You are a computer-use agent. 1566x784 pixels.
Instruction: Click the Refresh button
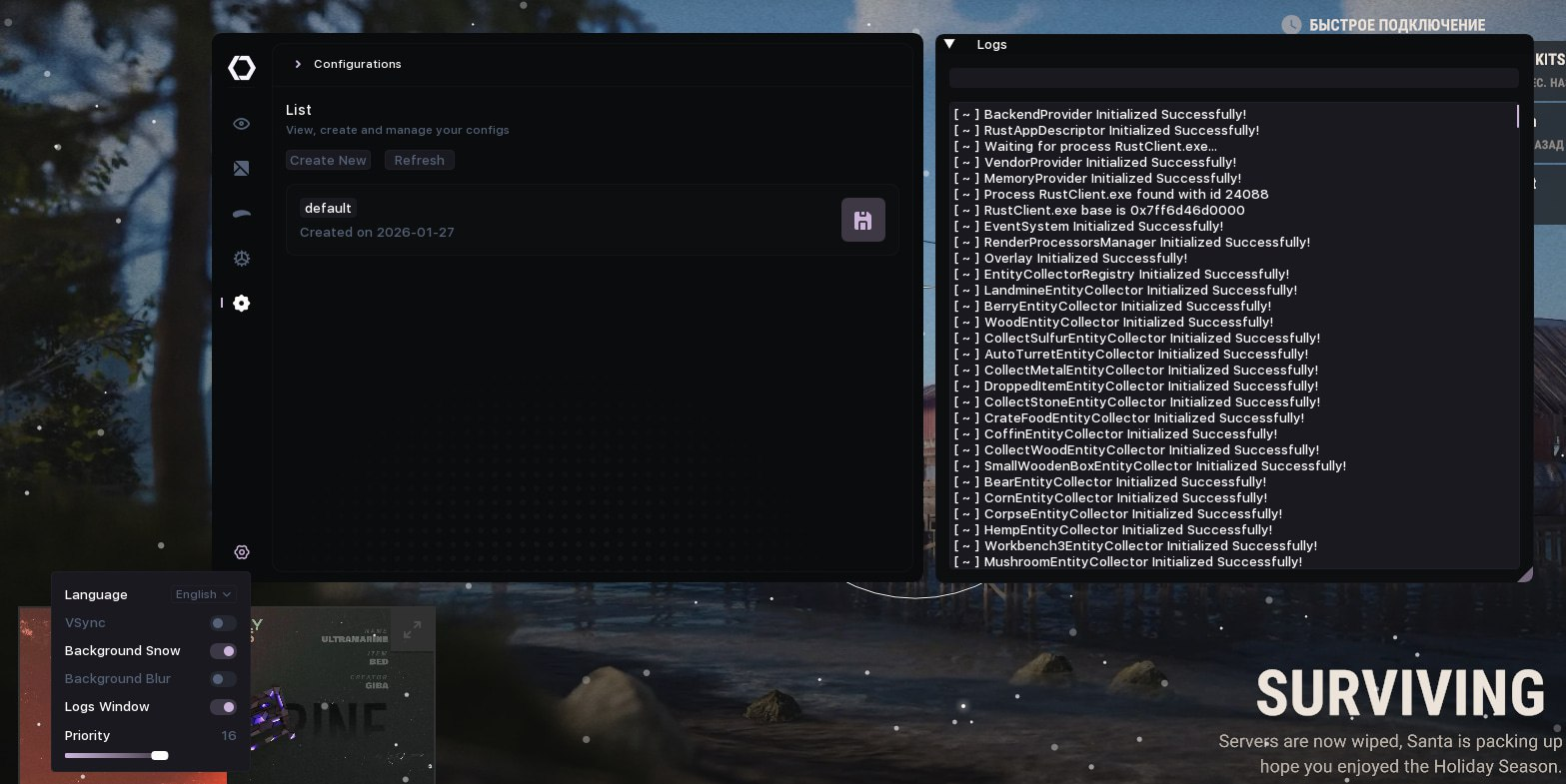pos(420,160)
